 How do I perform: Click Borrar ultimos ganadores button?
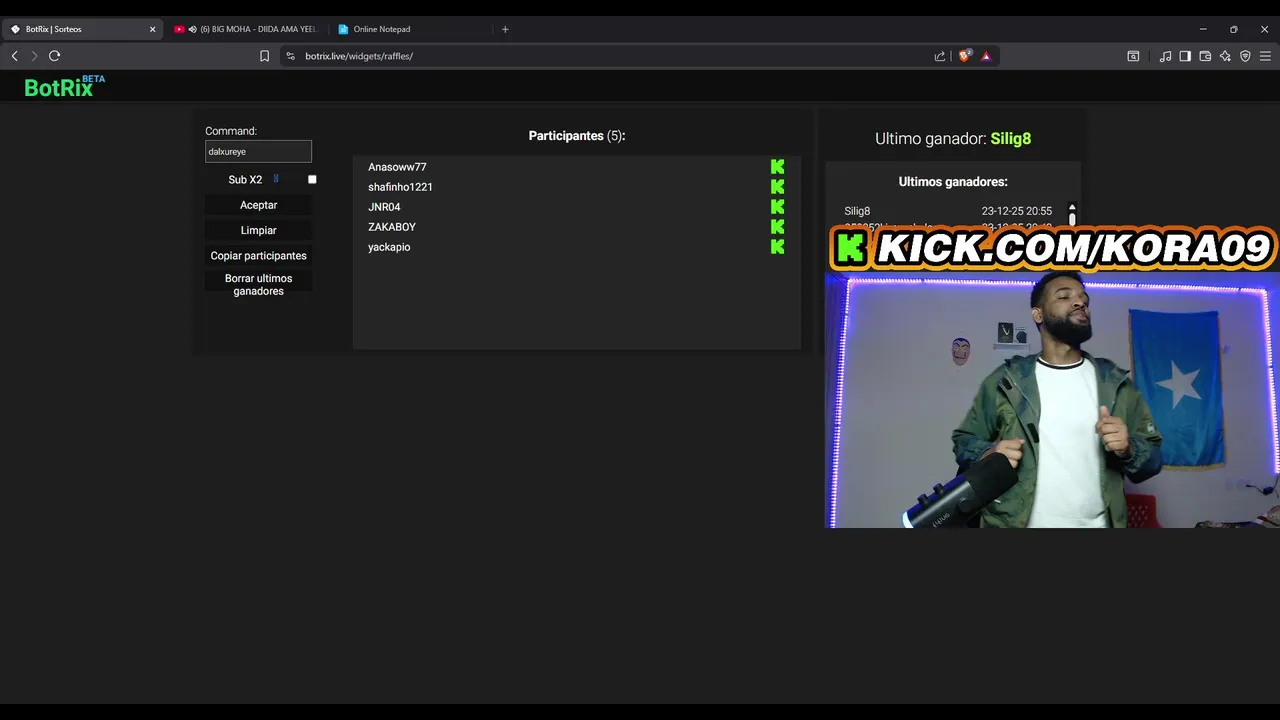[x=258, y=285]
